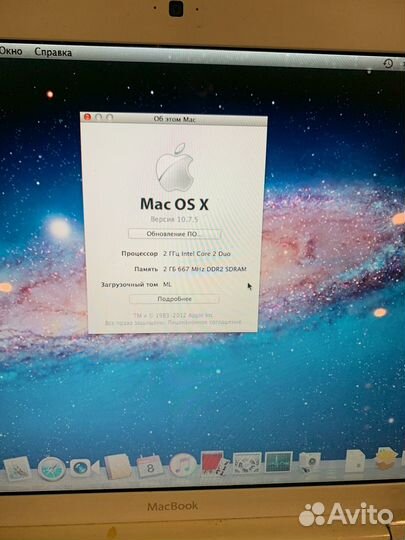This screenshot has width=405, height=540.
Task: Open the Справка menu
Action: [53, 52]
